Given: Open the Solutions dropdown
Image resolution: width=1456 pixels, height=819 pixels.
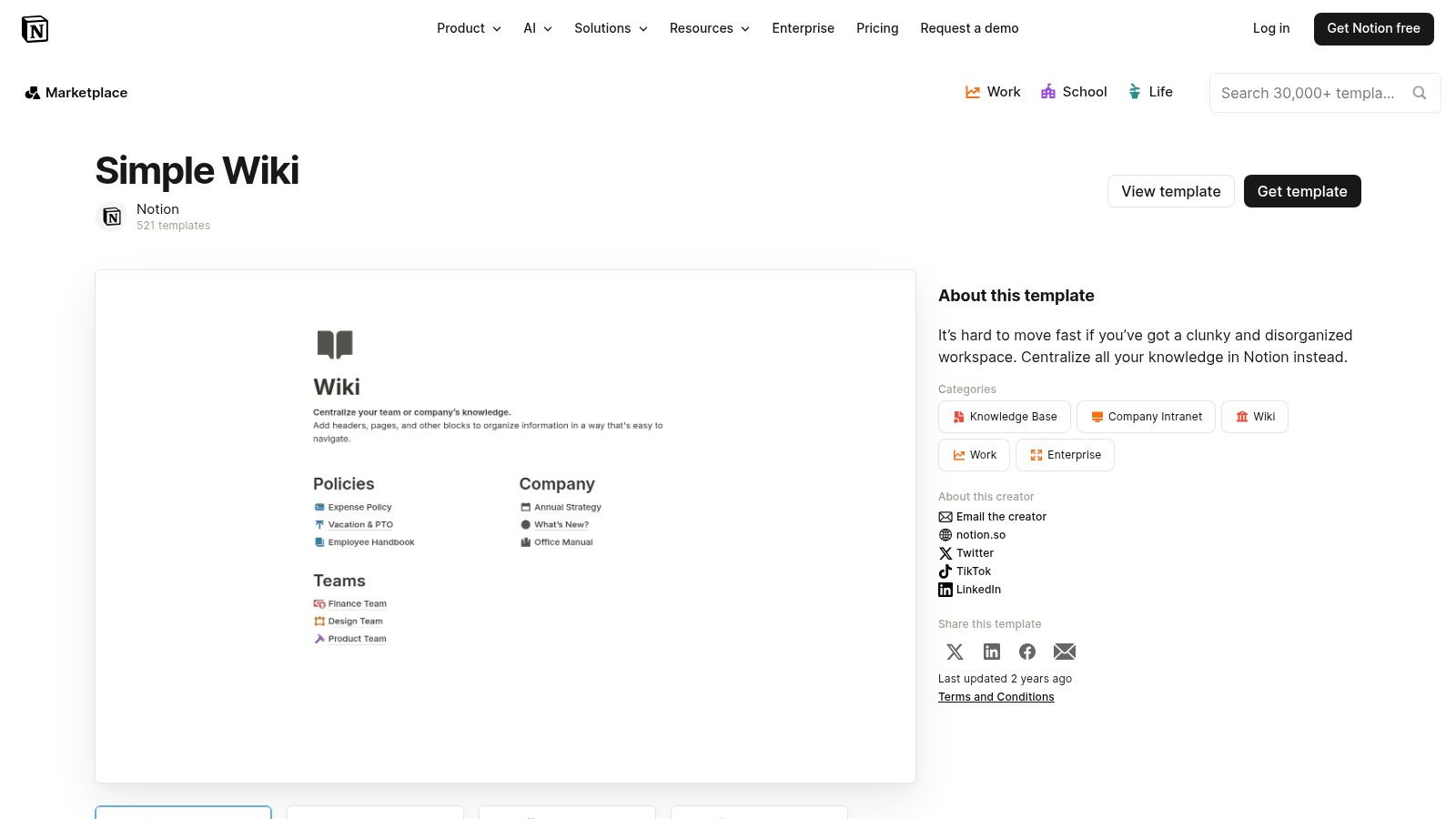Looking at the screenshot, I should pyautogui.click(x=611, y=28).
